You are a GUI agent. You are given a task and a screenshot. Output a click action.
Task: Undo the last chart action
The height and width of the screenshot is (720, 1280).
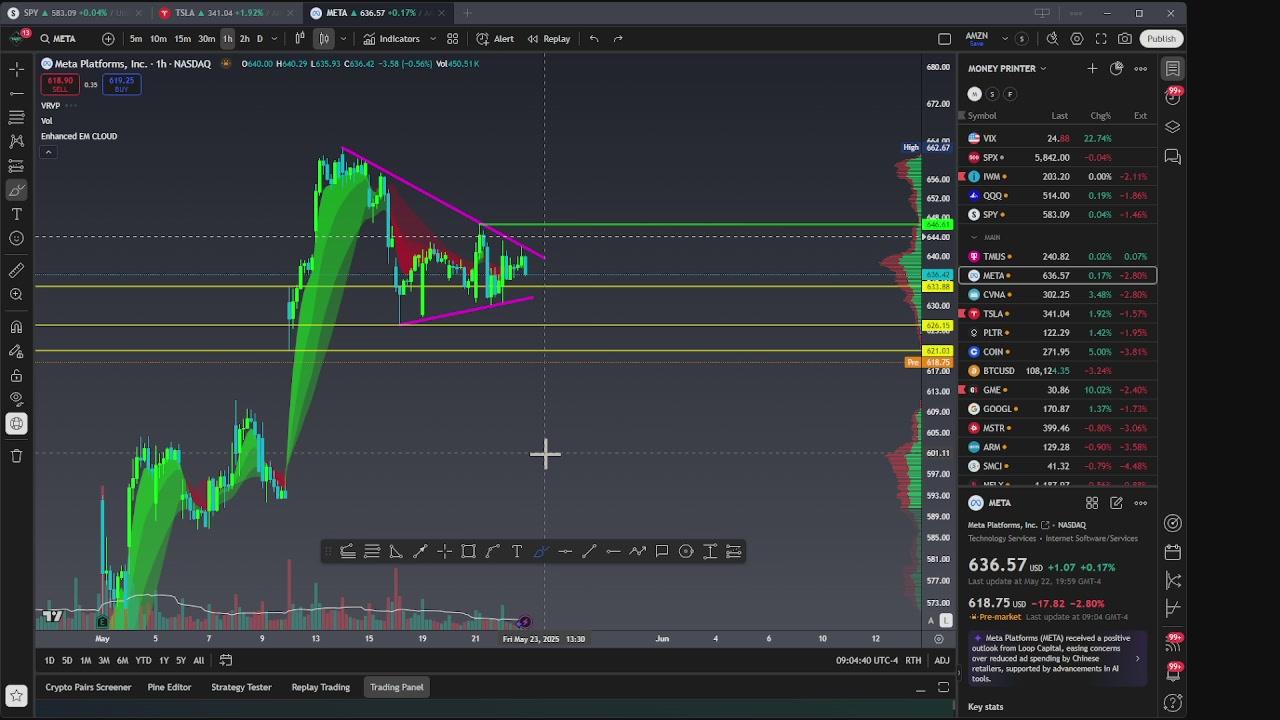click(594, 39)
